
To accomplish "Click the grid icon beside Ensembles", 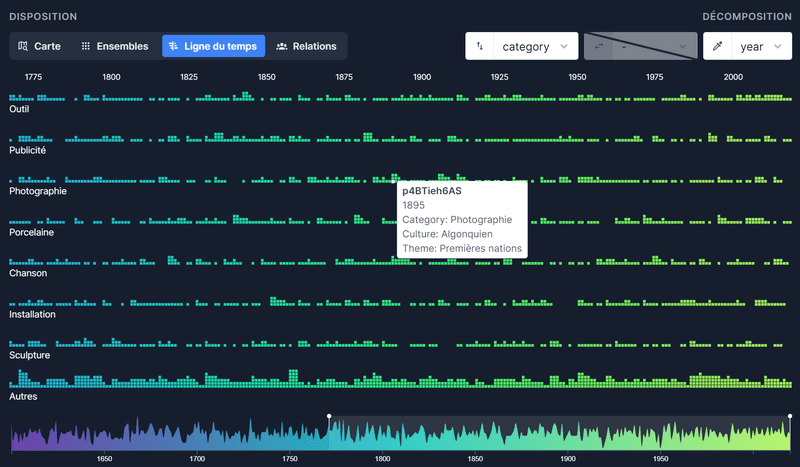I will tap(86, 46).
